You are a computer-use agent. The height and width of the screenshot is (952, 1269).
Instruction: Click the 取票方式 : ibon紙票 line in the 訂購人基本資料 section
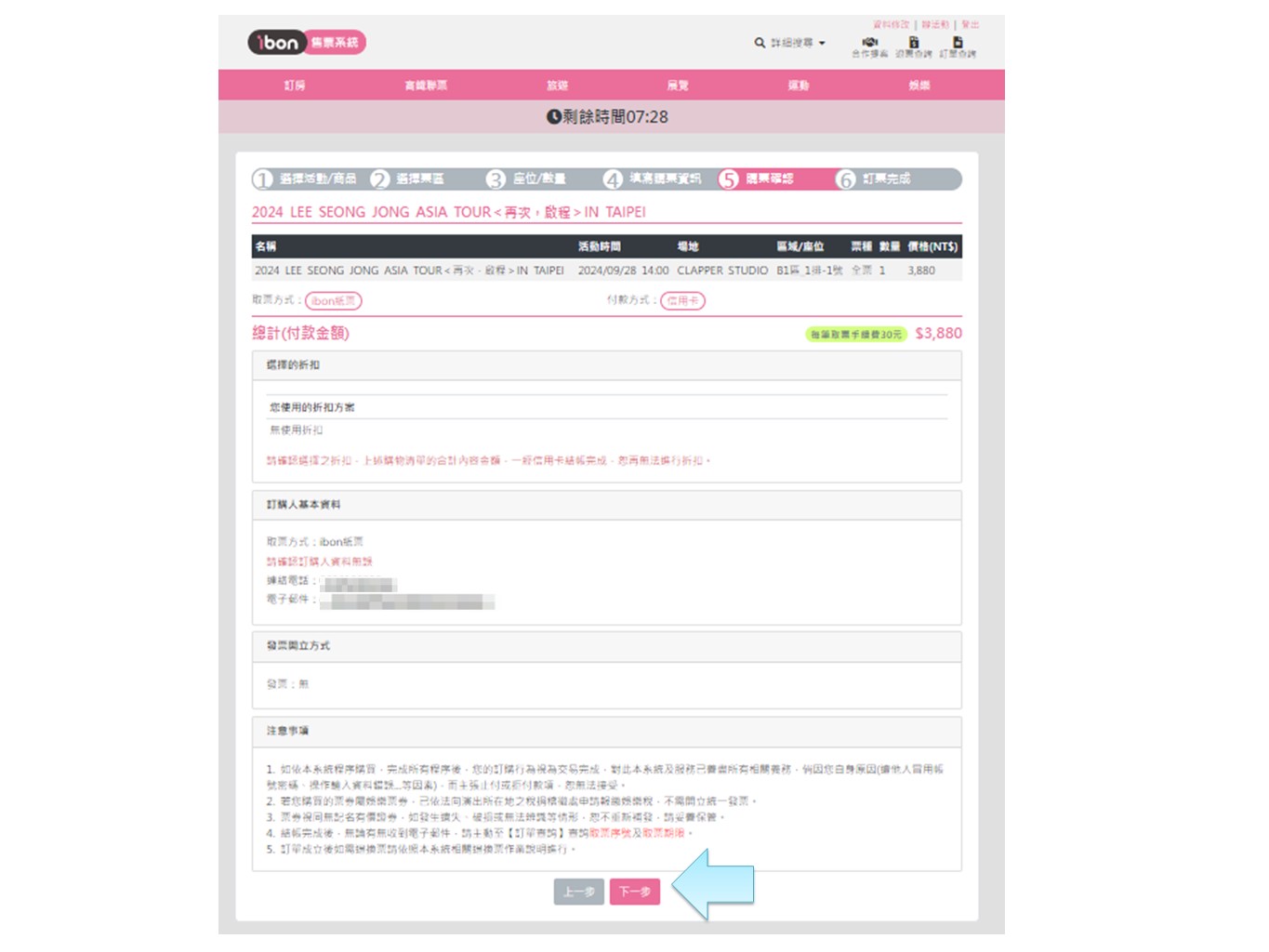point(314,541)
